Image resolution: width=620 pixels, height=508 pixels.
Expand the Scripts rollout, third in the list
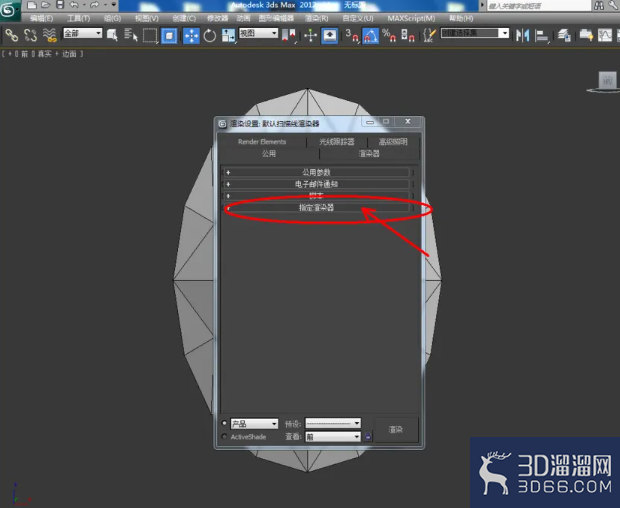316,196
